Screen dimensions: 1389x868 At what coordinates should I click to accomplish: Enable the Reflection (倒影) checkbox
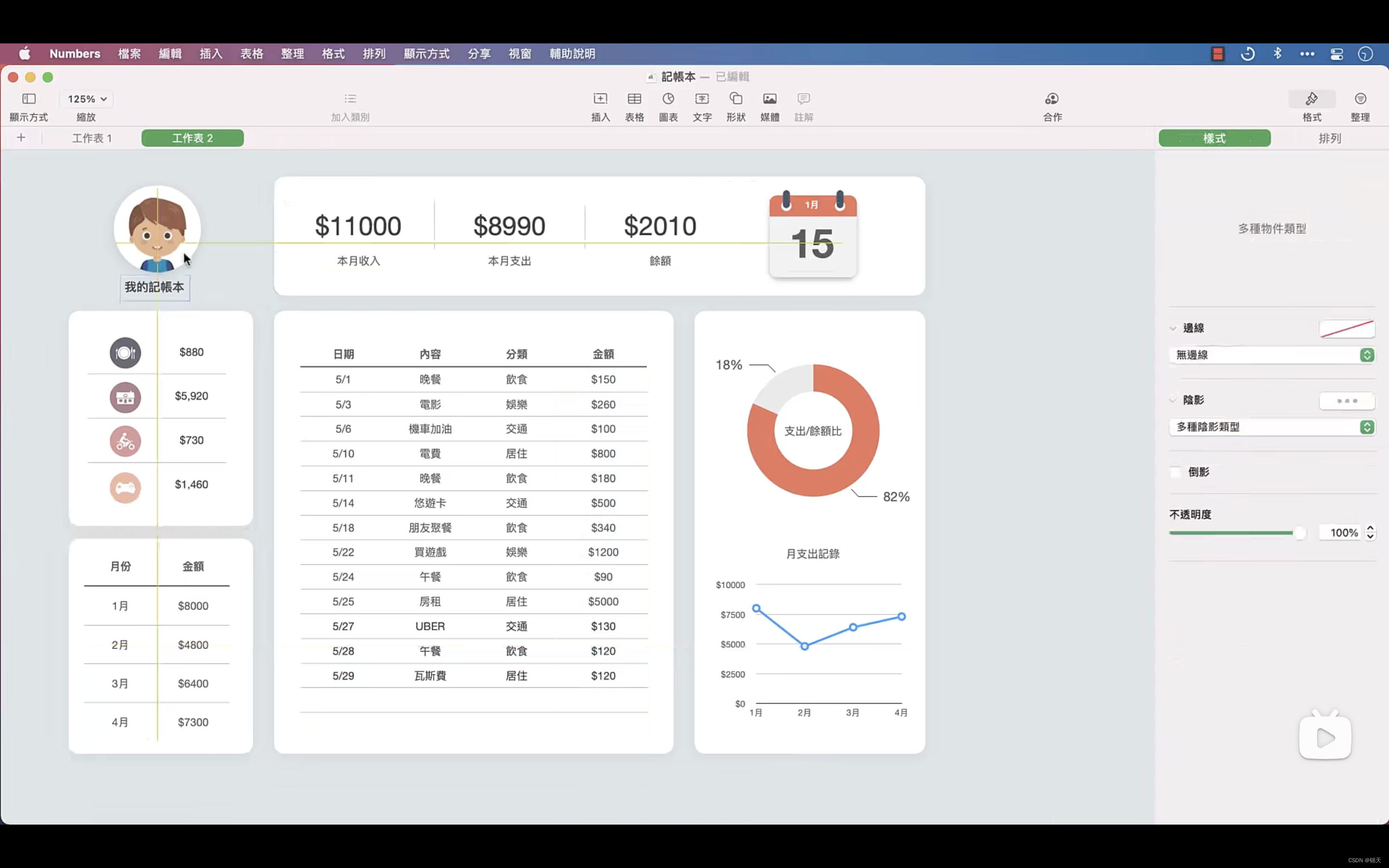1175,472
